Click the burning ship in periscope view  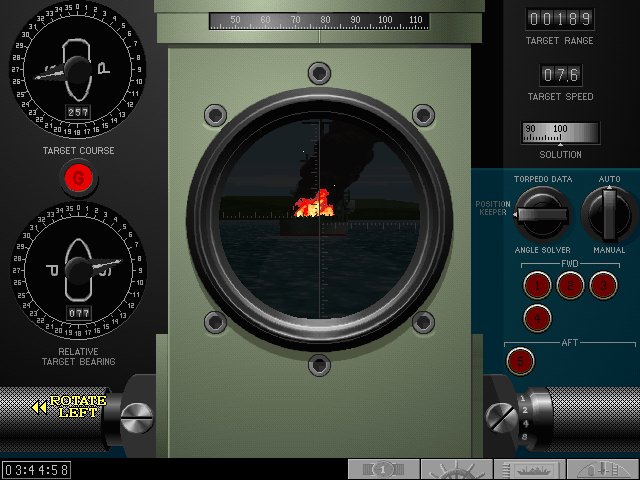pos(314,203)
